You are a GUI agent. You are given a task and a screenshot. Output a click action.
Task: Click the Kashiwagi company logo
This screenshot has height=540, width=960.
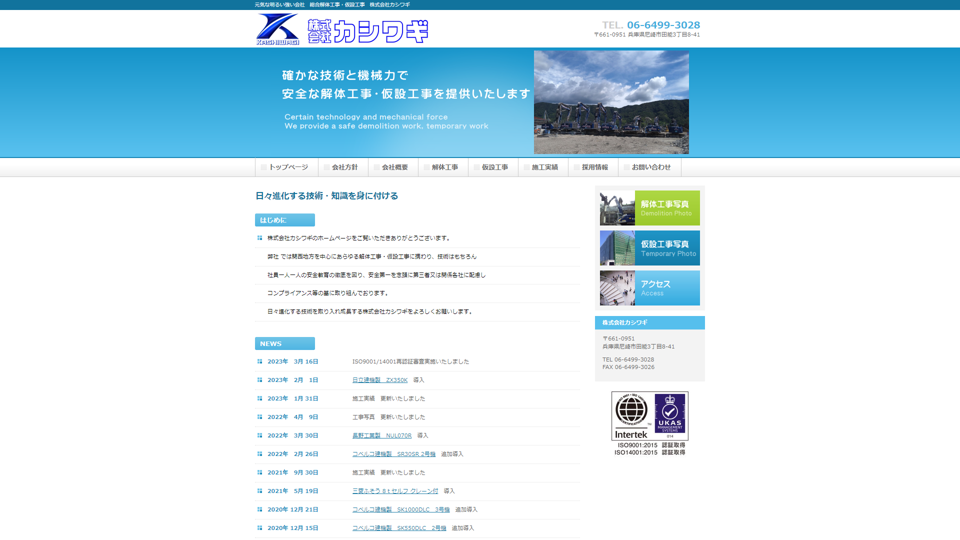pyautogui.click(x=342, y=30)
